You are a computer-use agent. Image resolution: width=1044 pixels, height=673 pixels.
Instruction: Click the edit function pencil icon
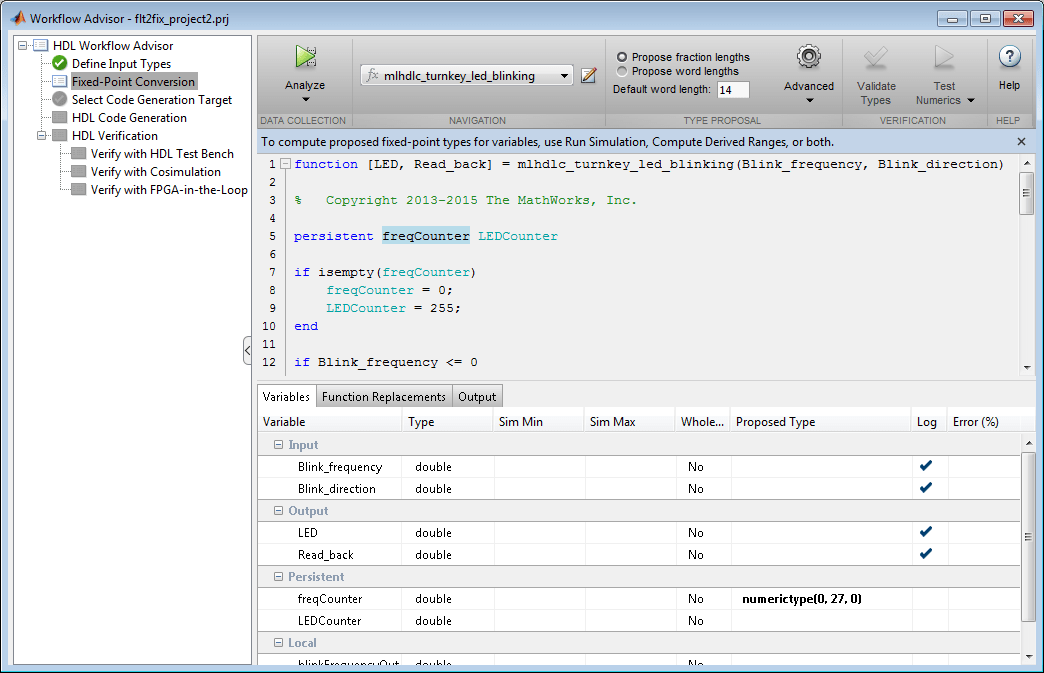[589, 76]
